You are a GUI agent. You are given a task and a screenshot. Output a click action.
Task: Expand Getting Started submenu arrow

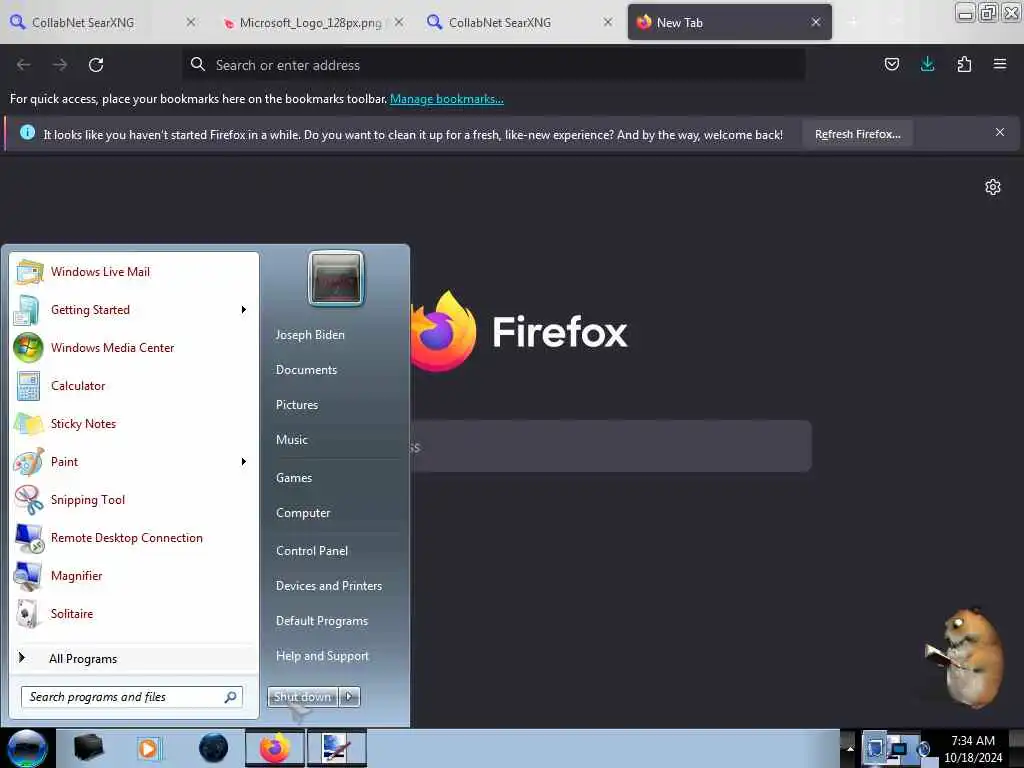tap(244, 310)
